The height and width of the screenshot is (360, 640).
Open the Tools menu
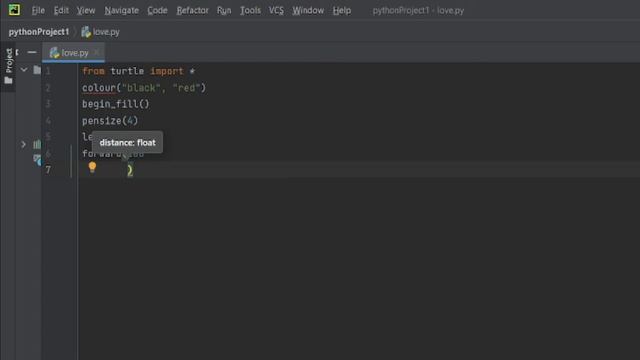point(250,11)
